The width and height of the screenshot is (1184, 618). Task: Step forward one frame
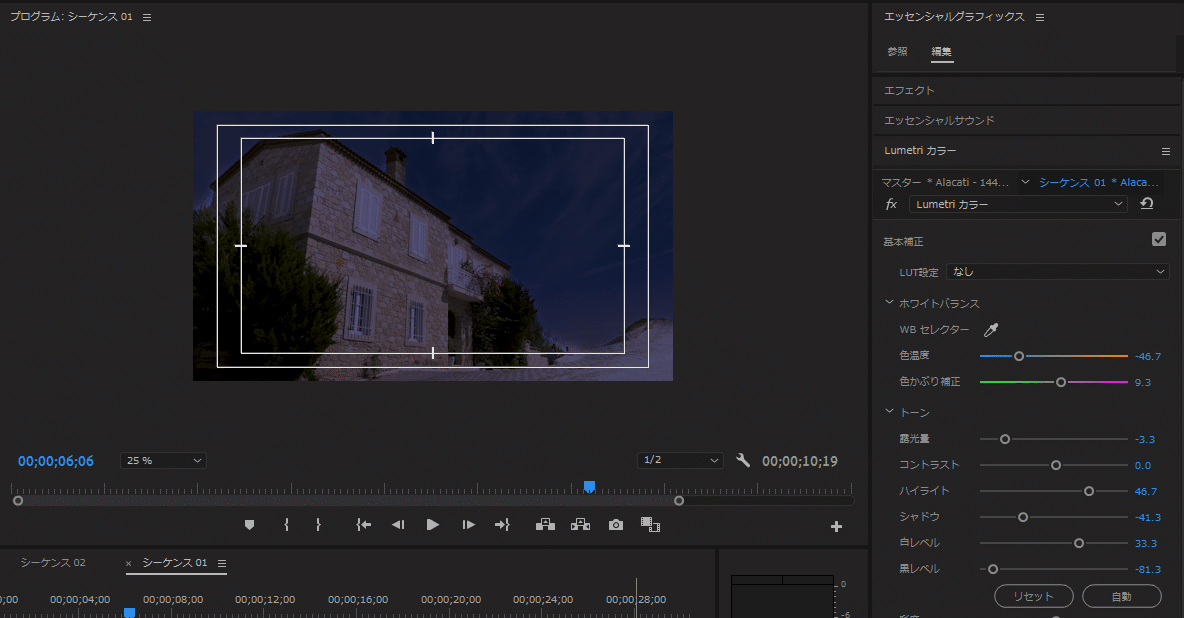[x=468, y=524]
